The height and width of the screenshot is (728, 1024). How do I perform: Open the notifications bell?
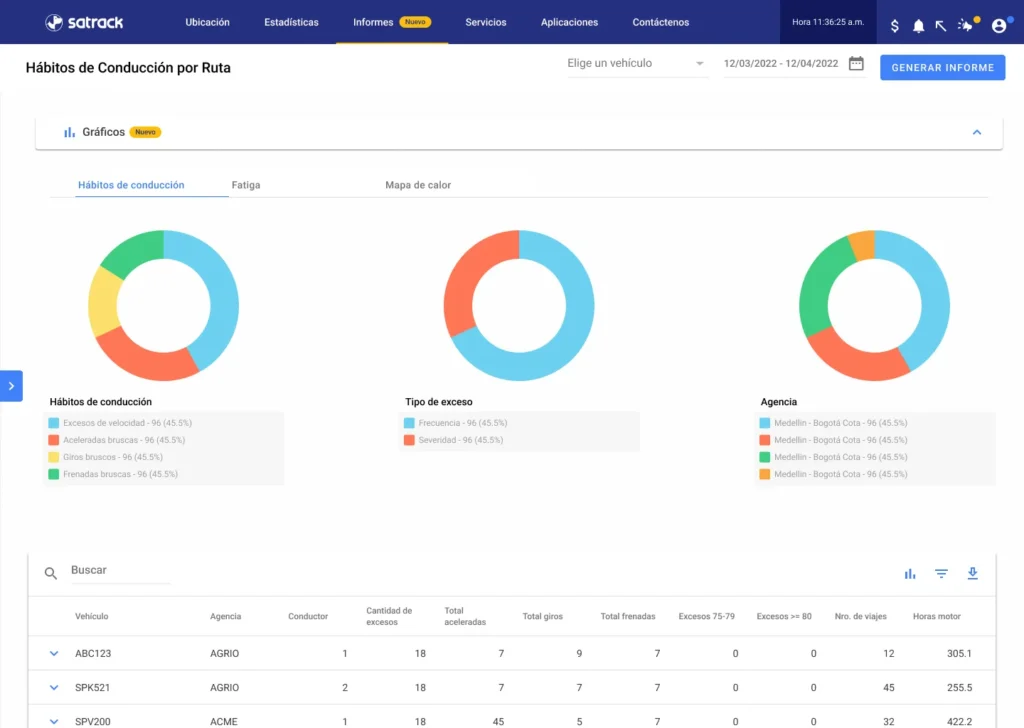(x=919, y=26)
